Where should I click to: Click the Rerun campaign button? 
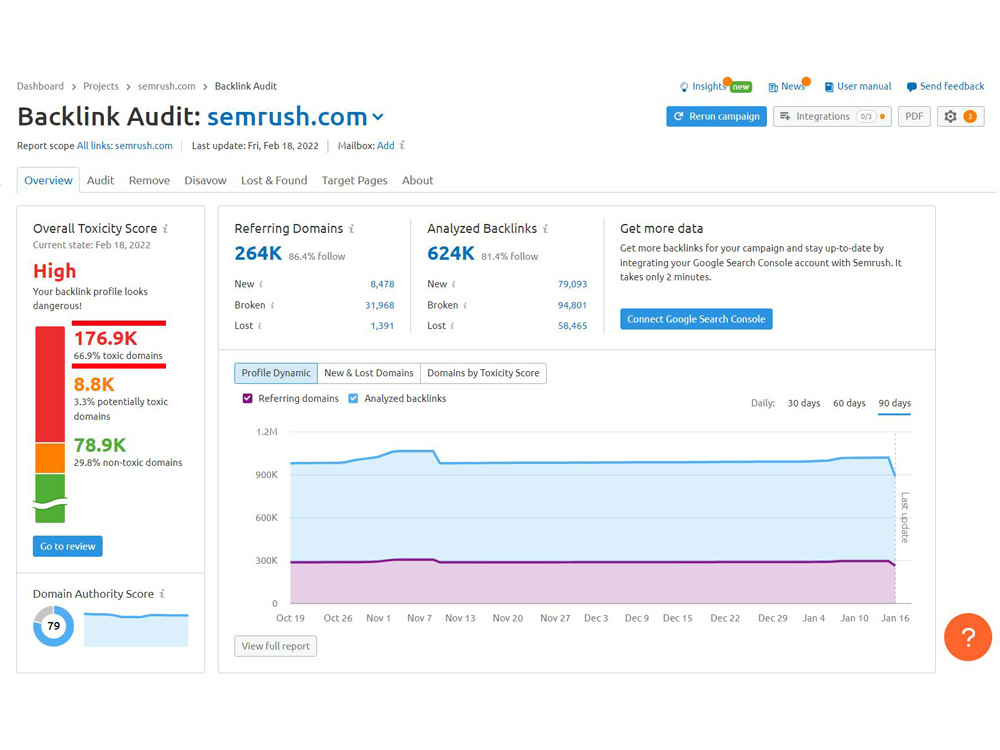(x=716, y=116)
